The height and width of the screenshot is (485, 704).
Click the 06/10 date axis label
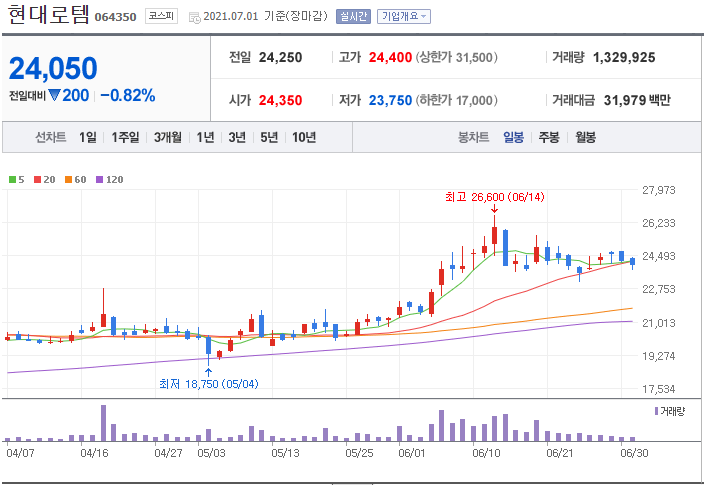[486, 453]
